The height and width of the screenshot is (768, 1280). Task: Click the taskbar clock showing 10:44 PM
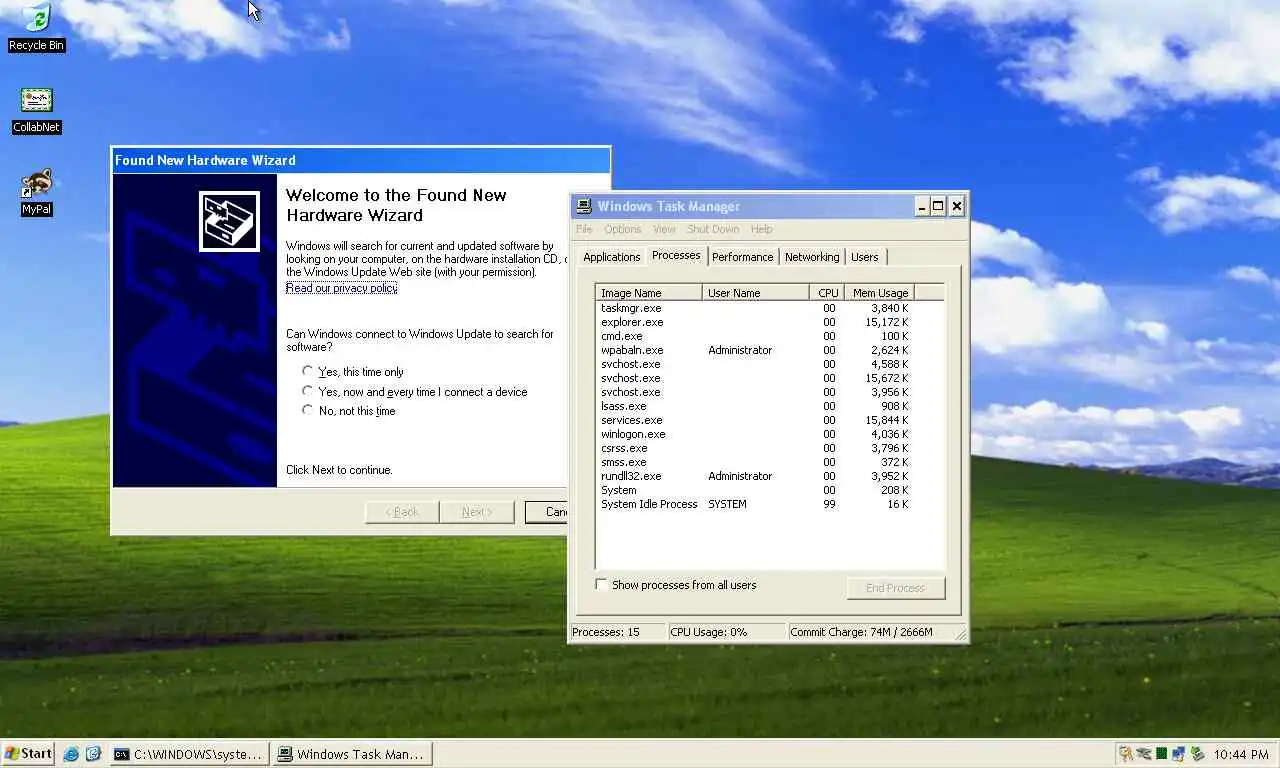[x=1241, y=755]
